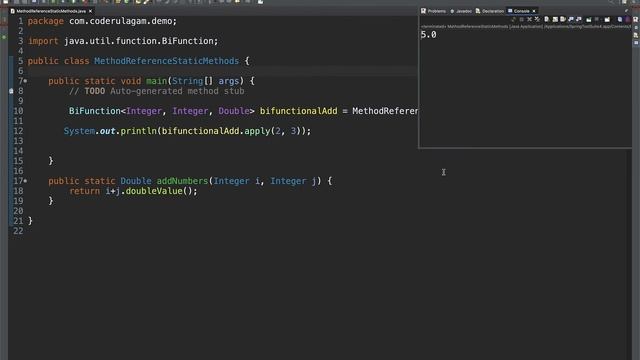Switch to the Javadoc tab
The height and width of the screenshot is (360, 640).
tap(461, 11)
